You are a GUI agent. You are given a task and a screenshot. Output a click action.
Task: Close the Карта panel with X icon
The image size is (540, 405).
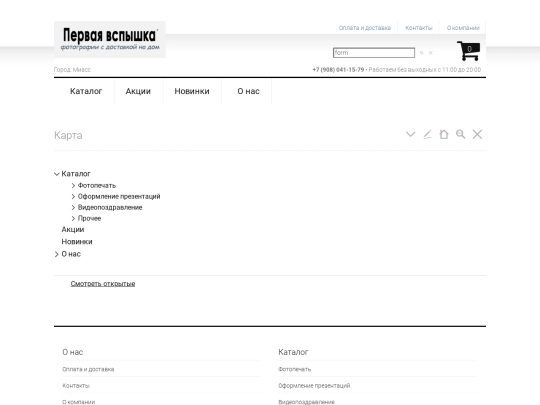point(477,134)
